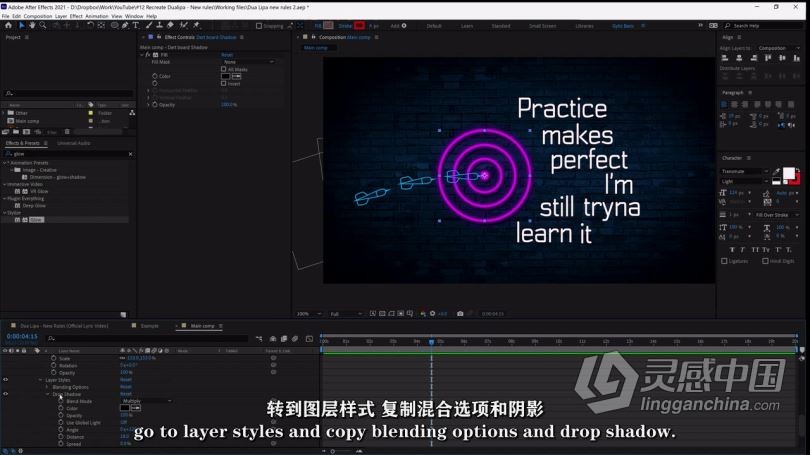Open composition mini-flowchart in timeline
Viewport: 810px width, 455px height.
pyautogui.click(x=259, y=339)
